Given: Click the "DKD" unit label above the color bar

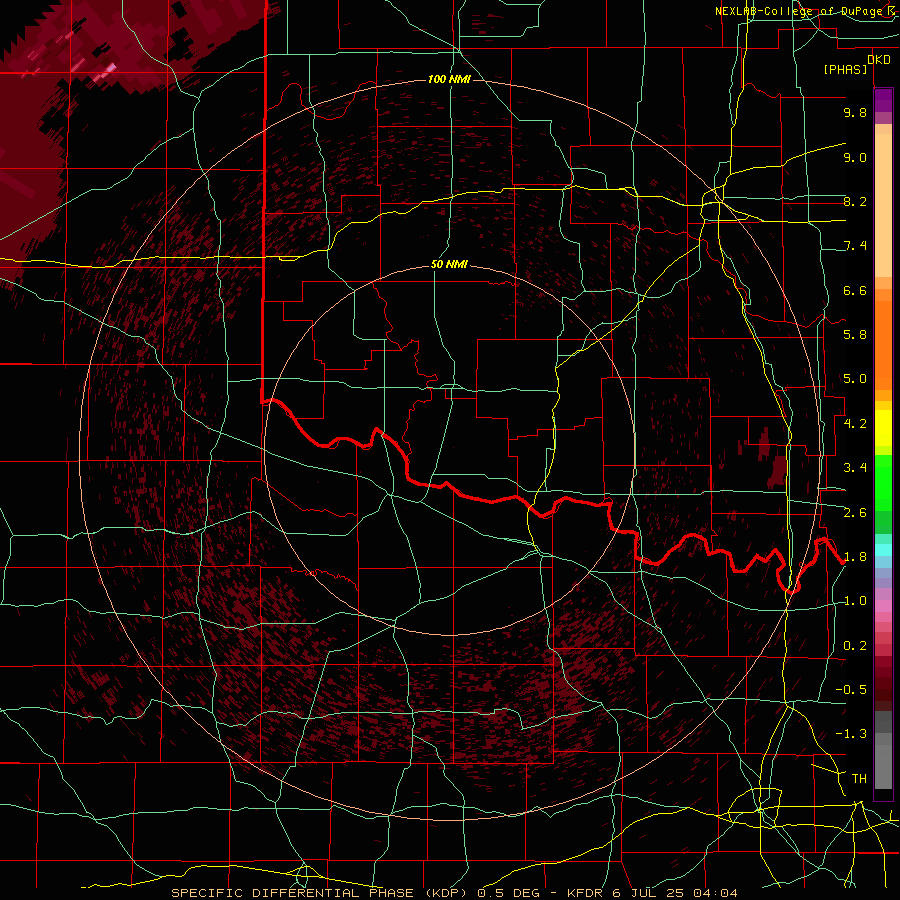Looking at the screenshot, I should 879,60.
